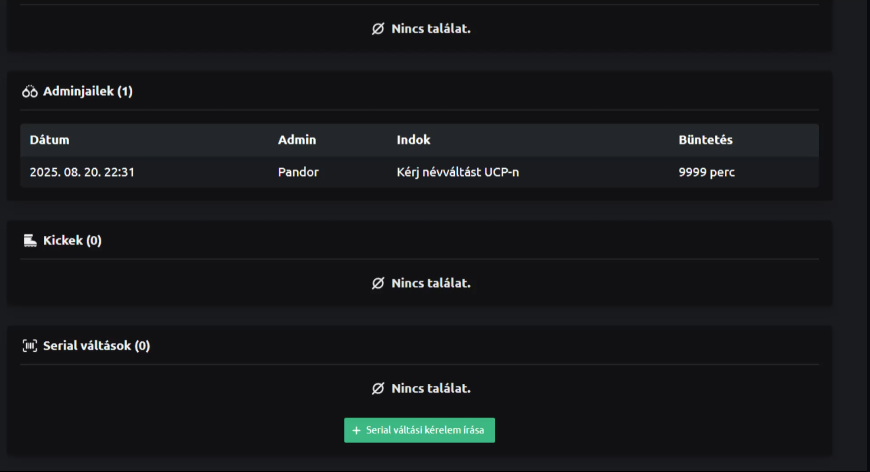870x472 pixels.
Task: Select the 2025. 08. 20. 22:31 date cell
Action: 82,172
